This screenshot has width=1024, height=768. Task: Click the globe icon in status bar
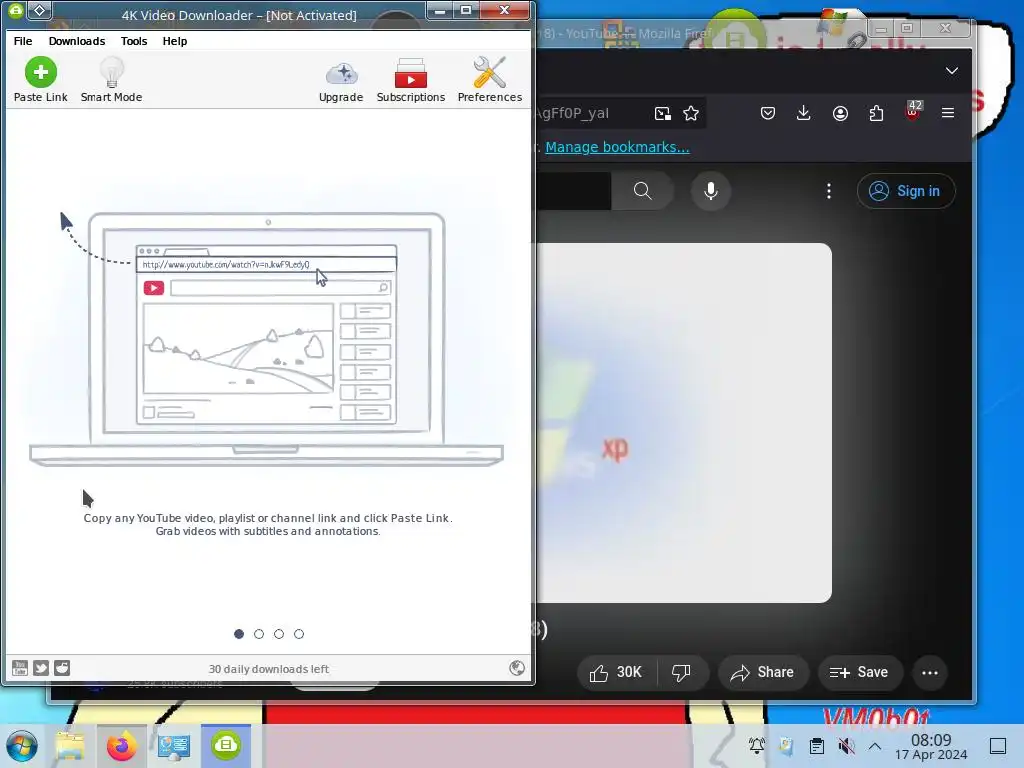pos(517,667)
